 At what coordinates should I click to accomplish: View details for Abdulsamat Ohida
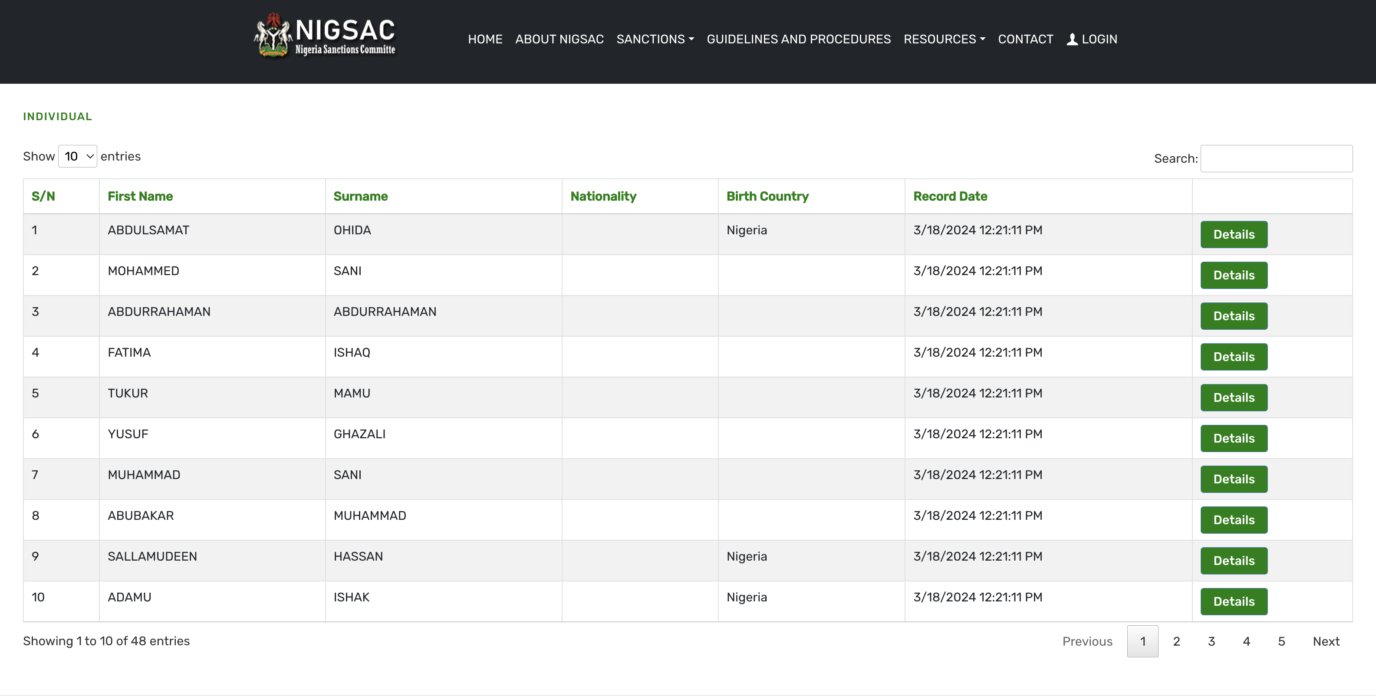point(1233,234)
